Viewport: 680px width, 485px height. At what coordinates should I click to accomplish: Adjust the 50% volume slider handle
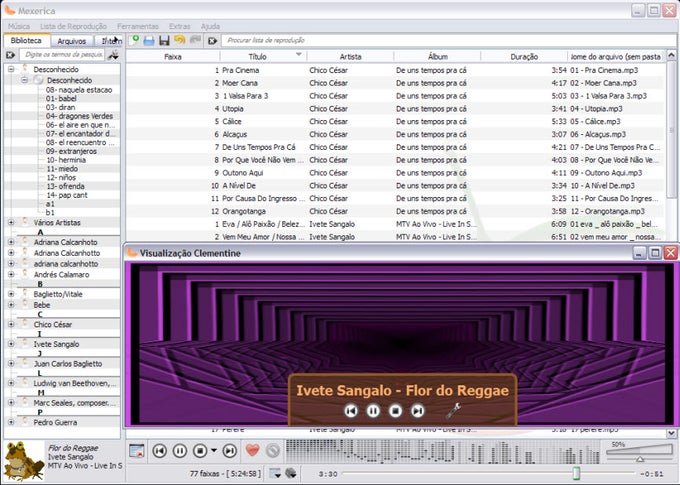pos(640,459)
